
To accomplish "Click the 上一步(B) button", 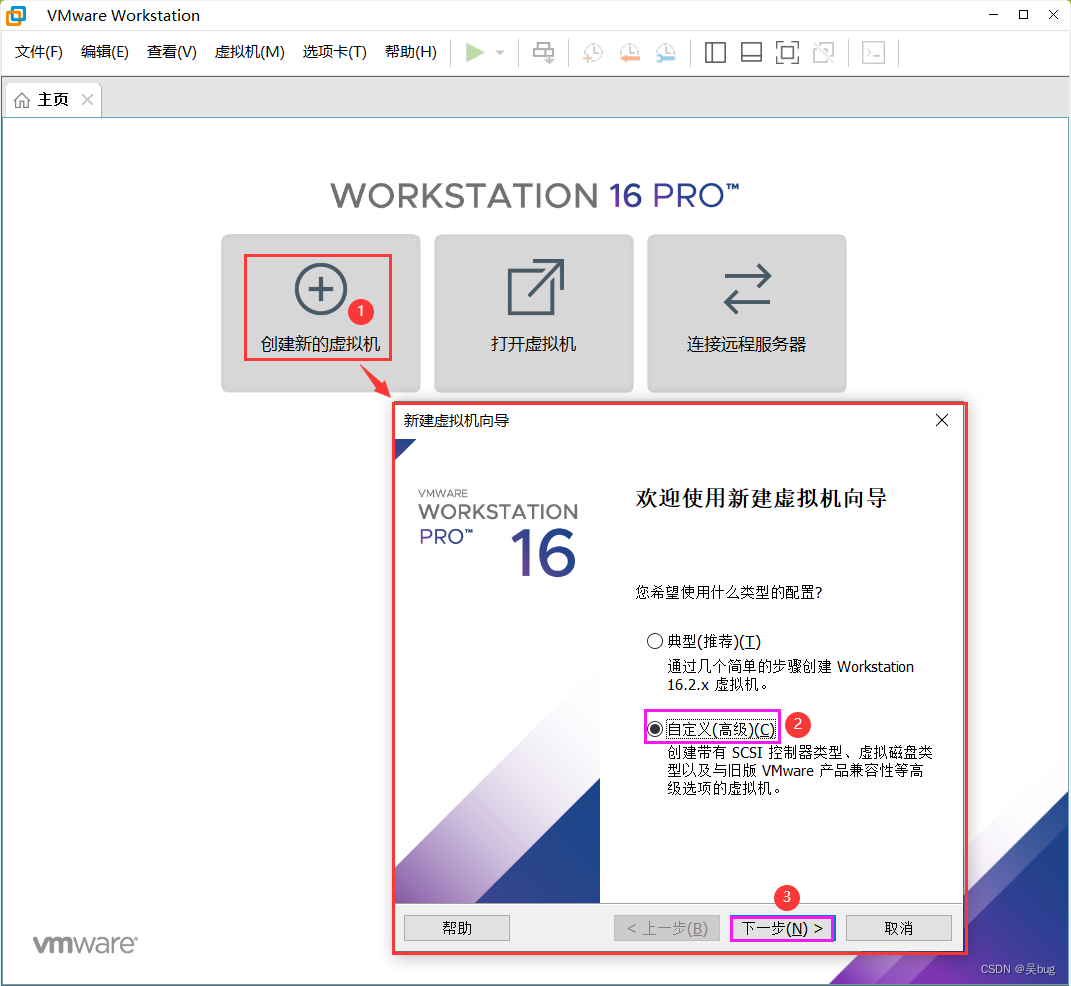I will (x=667, y=928).
